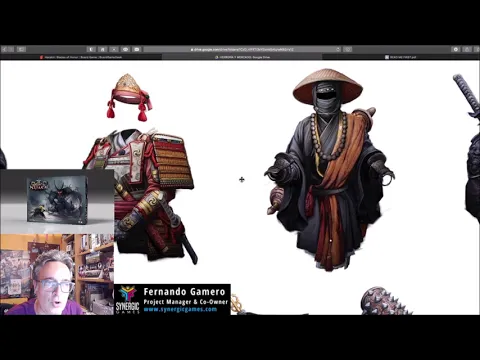Click the Synergic Games logo

[128, 299]
